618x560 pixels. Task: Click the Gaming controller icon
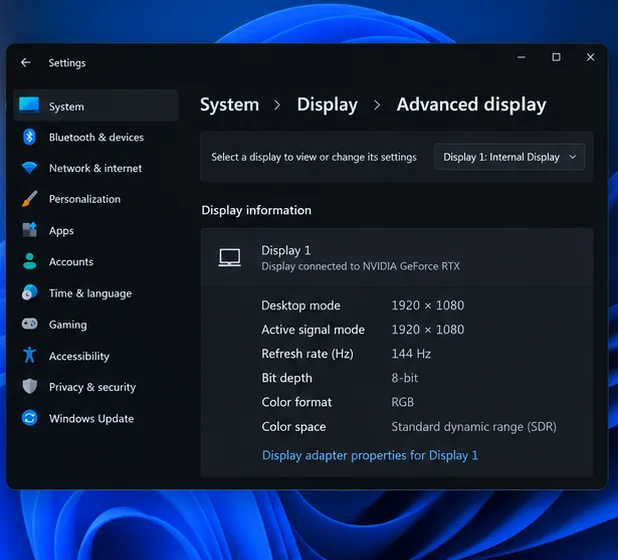tap(30, 324)
